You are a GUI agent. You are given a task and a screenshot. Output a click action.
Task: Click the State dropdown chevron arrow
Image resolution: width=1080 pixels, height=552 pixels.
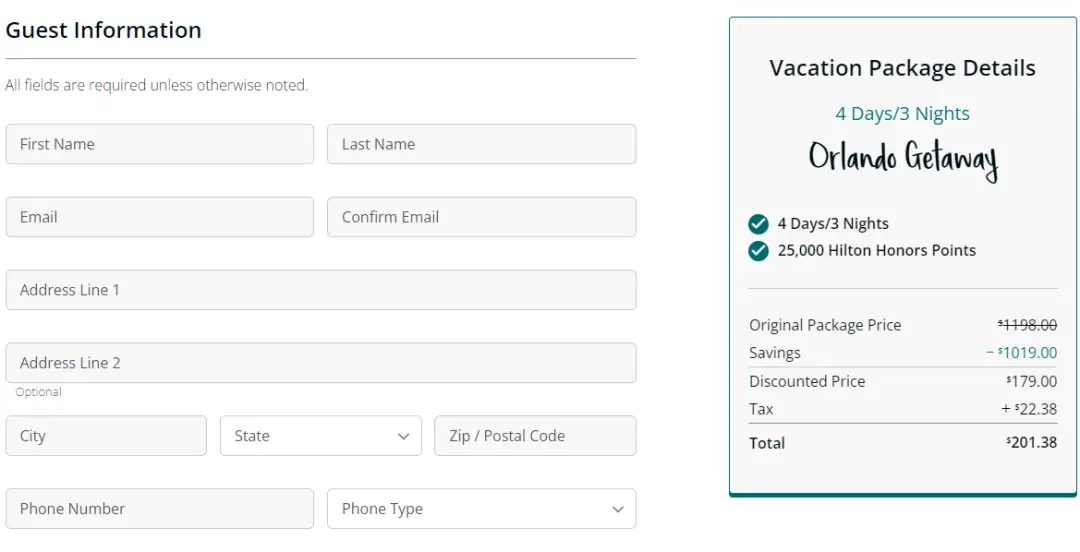point(403,436)
